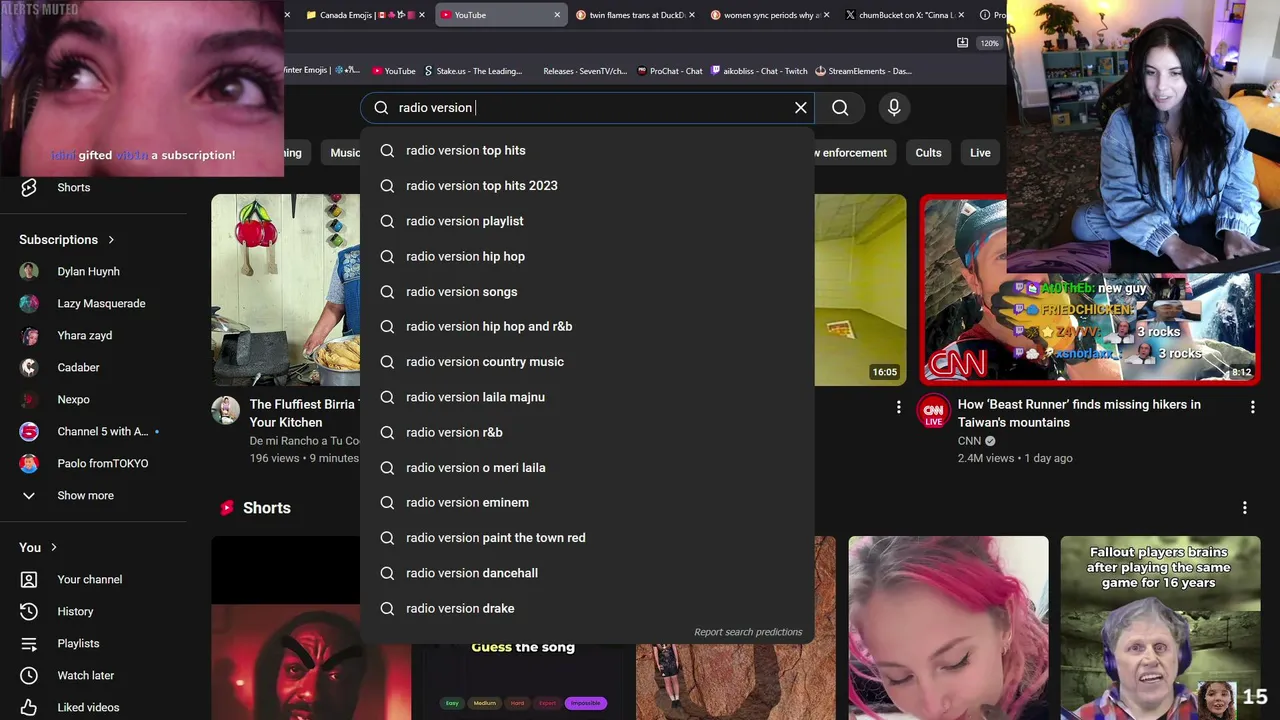Close the chumBucket on X tab
The image size is (1280, 720).
[x=962, y=15]
